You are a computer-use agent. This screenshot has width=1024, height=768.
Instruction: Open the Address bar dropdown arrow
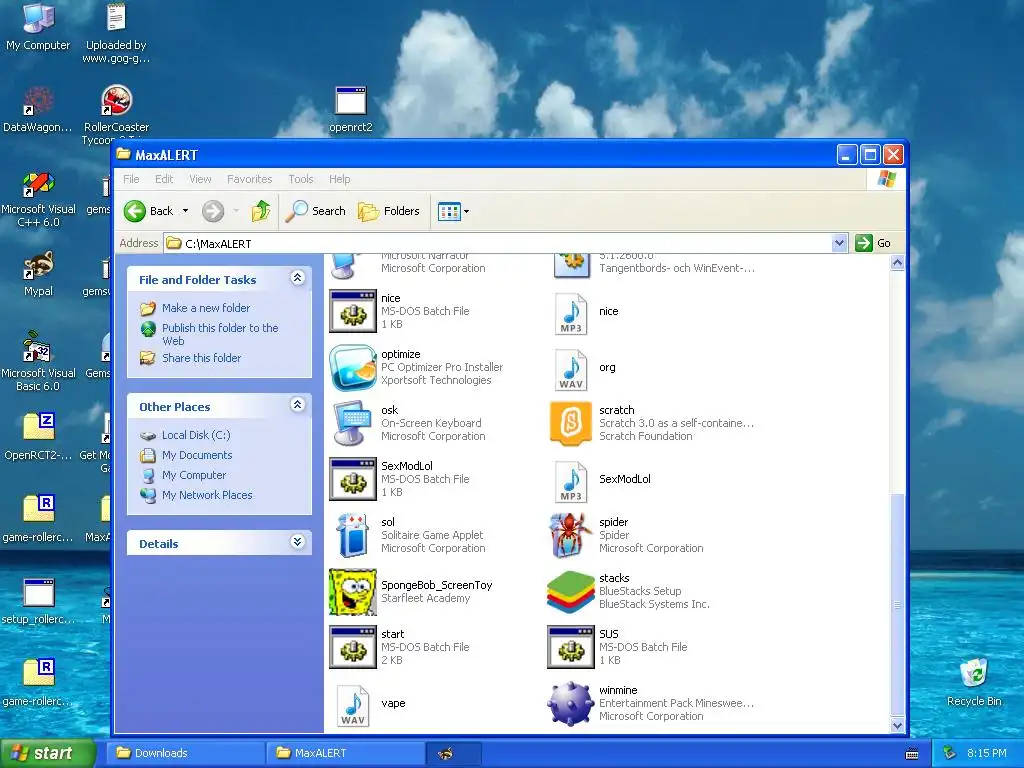(x=839, y=243)
